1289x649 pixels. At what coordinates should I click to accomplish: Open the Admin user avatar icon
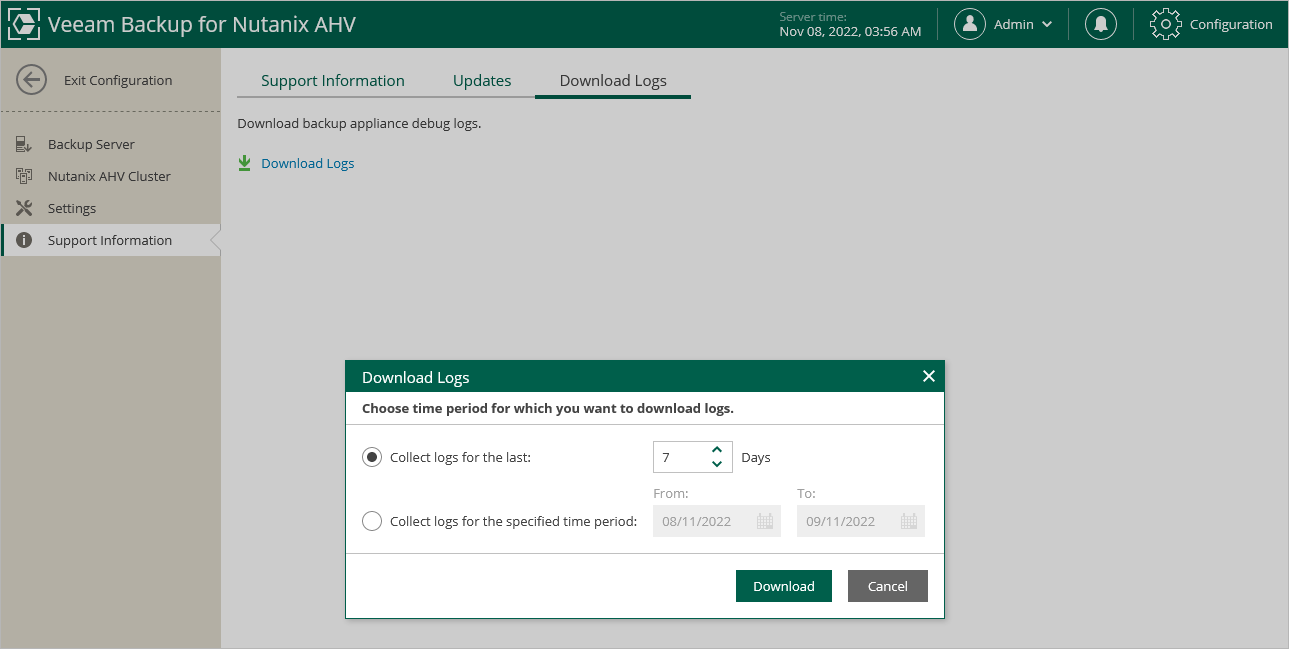970,24
